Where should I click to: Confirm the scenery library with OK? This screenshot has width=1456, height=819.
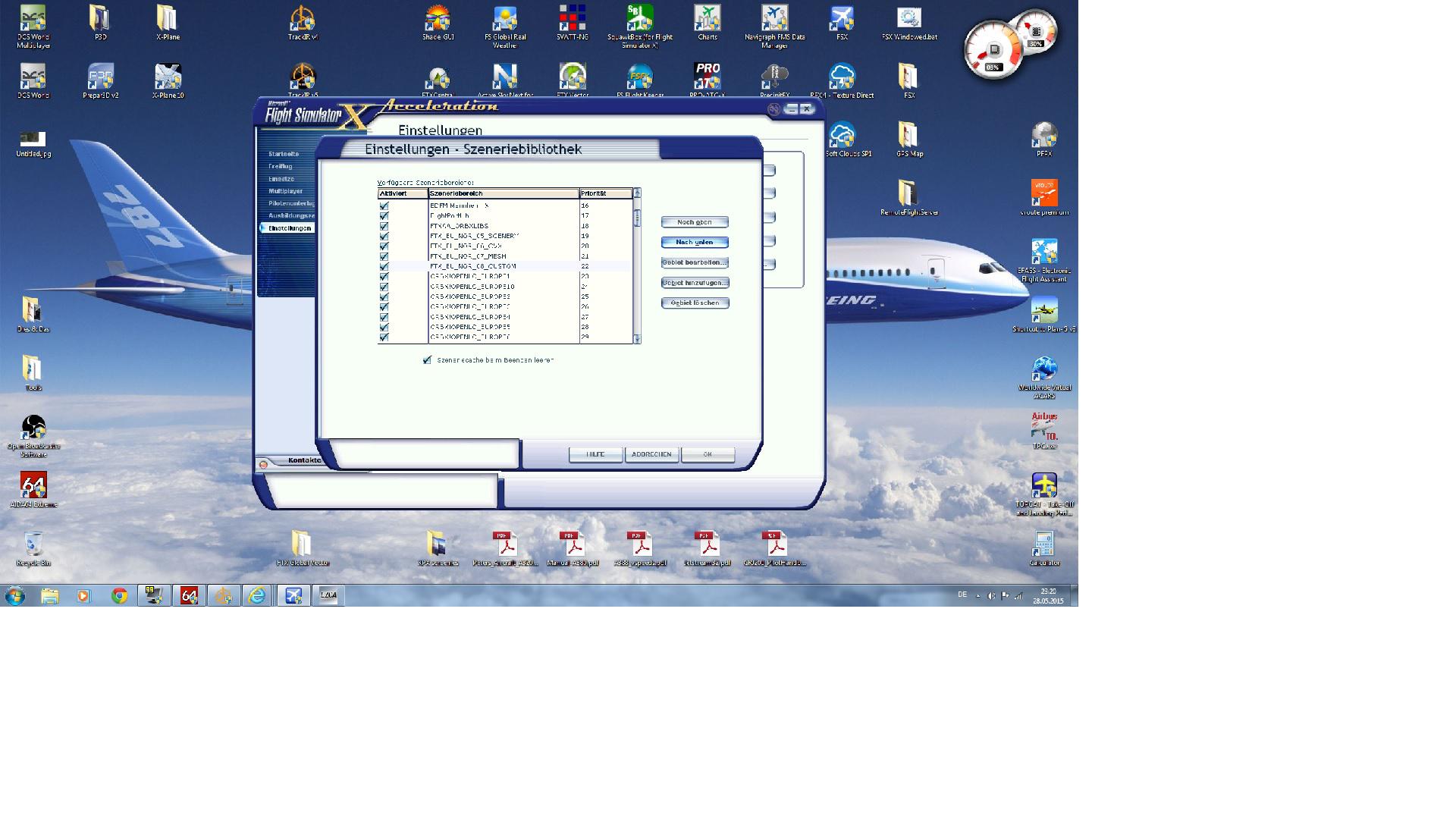(708, 454)
